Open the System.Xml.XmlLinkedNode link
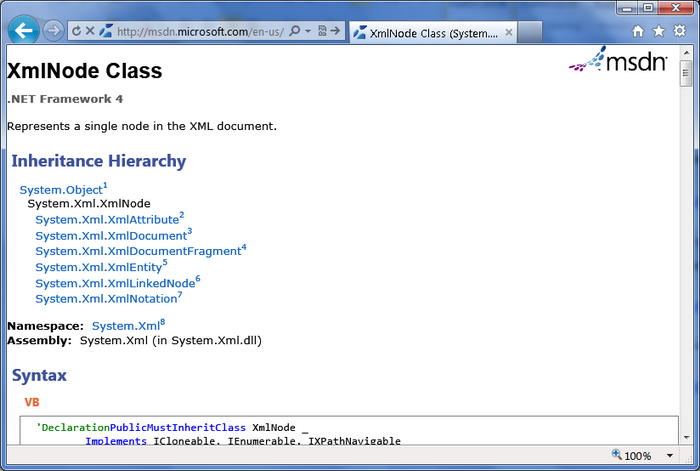700x471 pixels. click(114, 283)
